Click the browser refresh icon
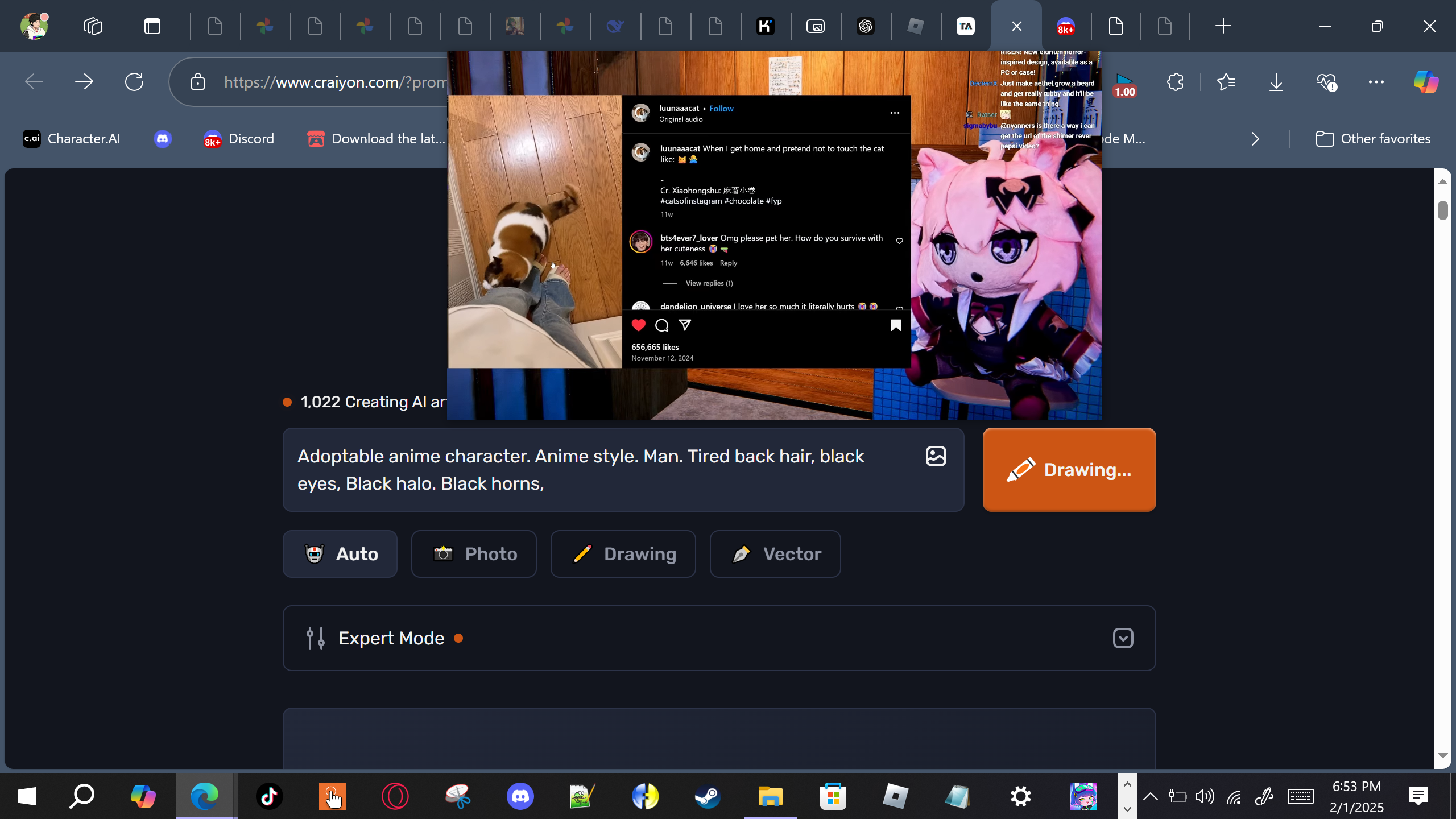Image resolution: width=1456 pixels, height=819 pixels. (x=134, y=82)
